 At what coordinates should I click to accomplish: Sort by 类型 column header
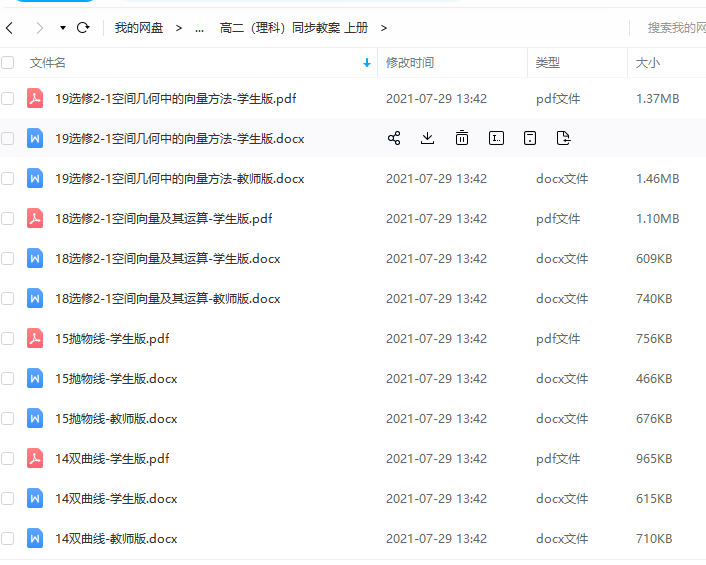(548, 62)
